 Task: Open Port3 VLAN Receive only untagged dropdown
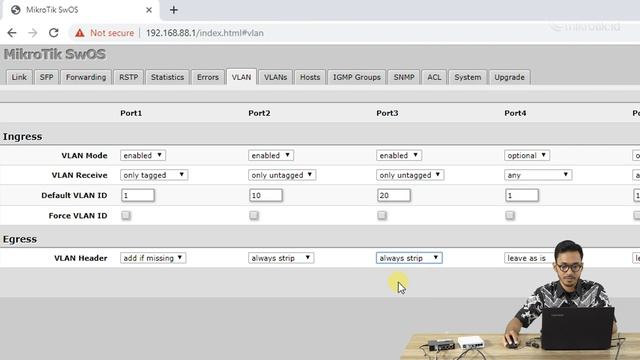point(410,175)
